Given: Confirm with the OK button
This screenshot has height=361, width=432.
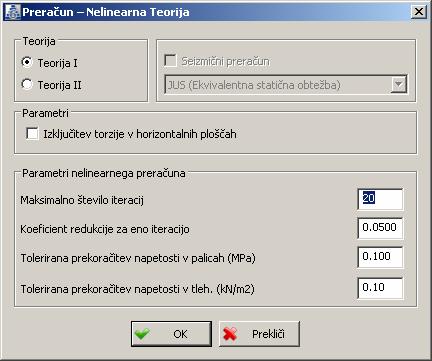Looking at the screenshot, I should [x=171, y=334].
